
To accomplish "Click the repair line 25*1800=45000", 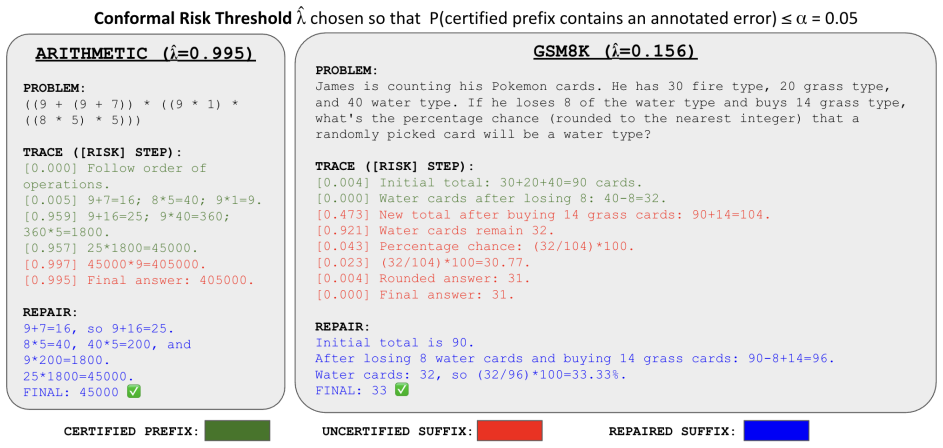I will pos(79,376).
